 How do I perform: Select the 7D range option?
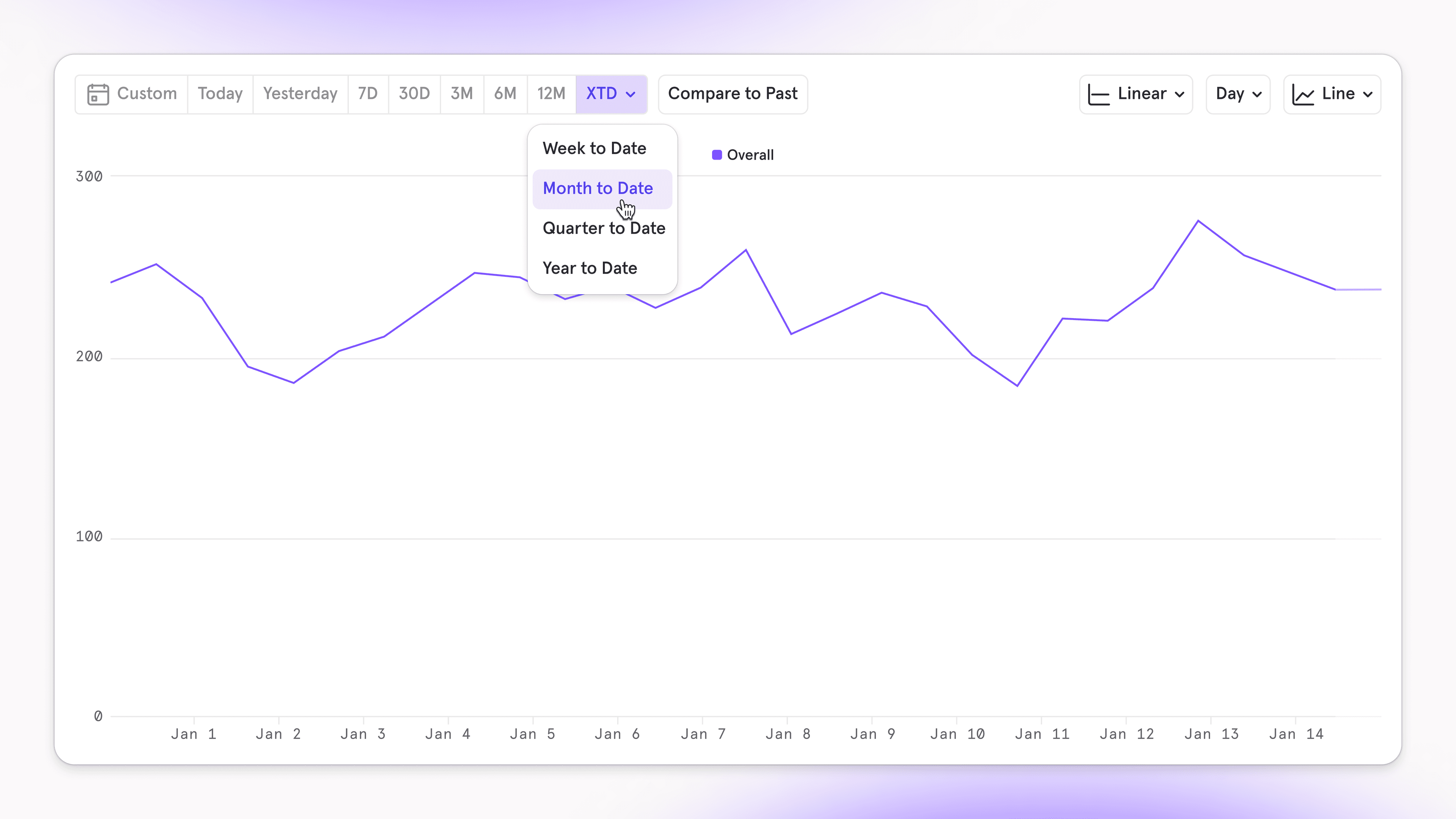point(367,94)
